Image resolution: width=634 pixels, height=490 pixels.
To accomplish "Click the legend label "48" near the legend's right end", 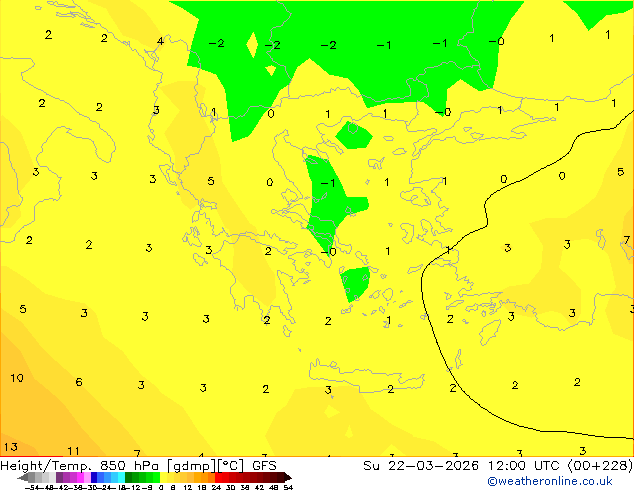I will 274,487.
